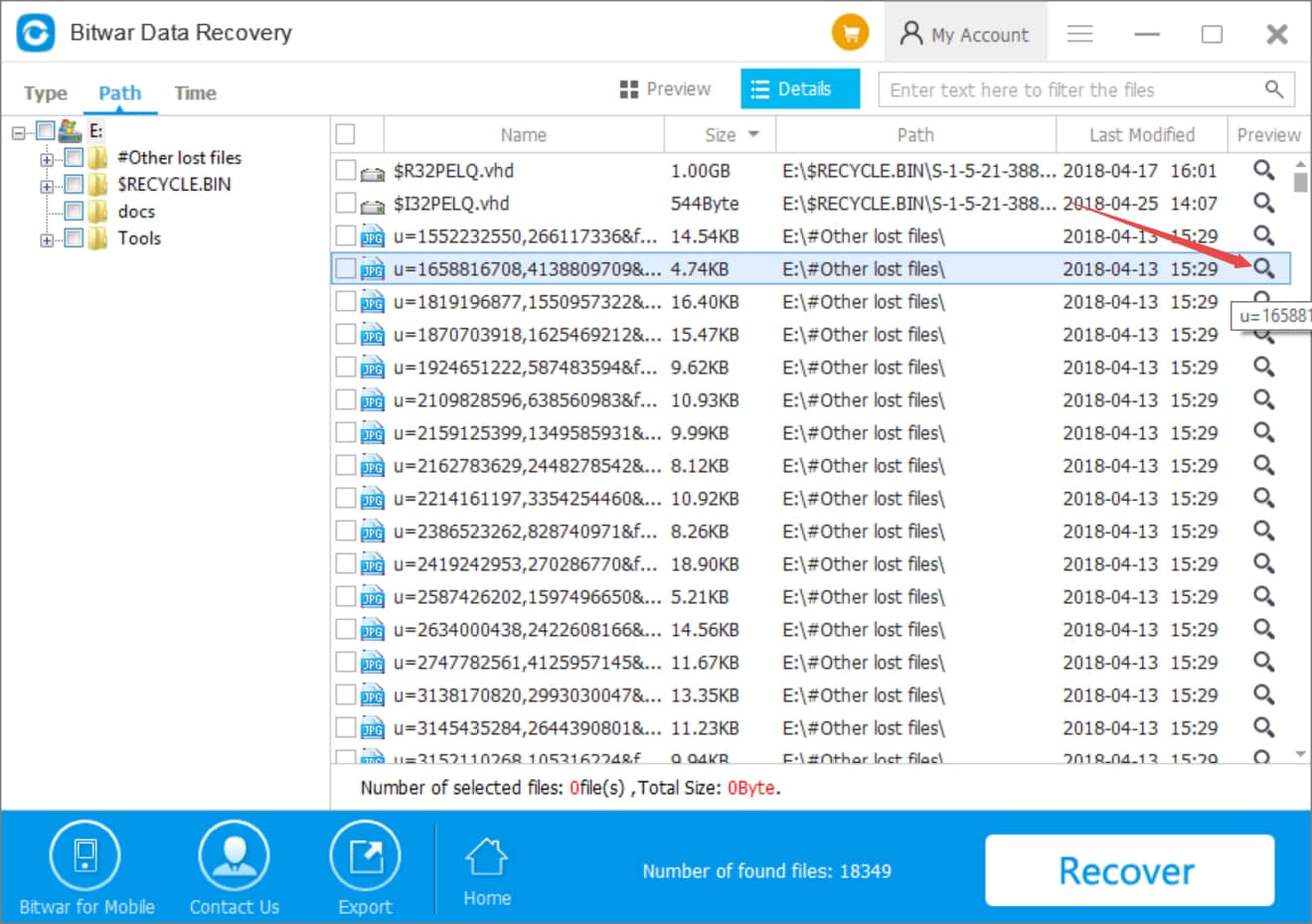
Task: Open the shopping cart purchase icon
Action: [x=850, y=33]
